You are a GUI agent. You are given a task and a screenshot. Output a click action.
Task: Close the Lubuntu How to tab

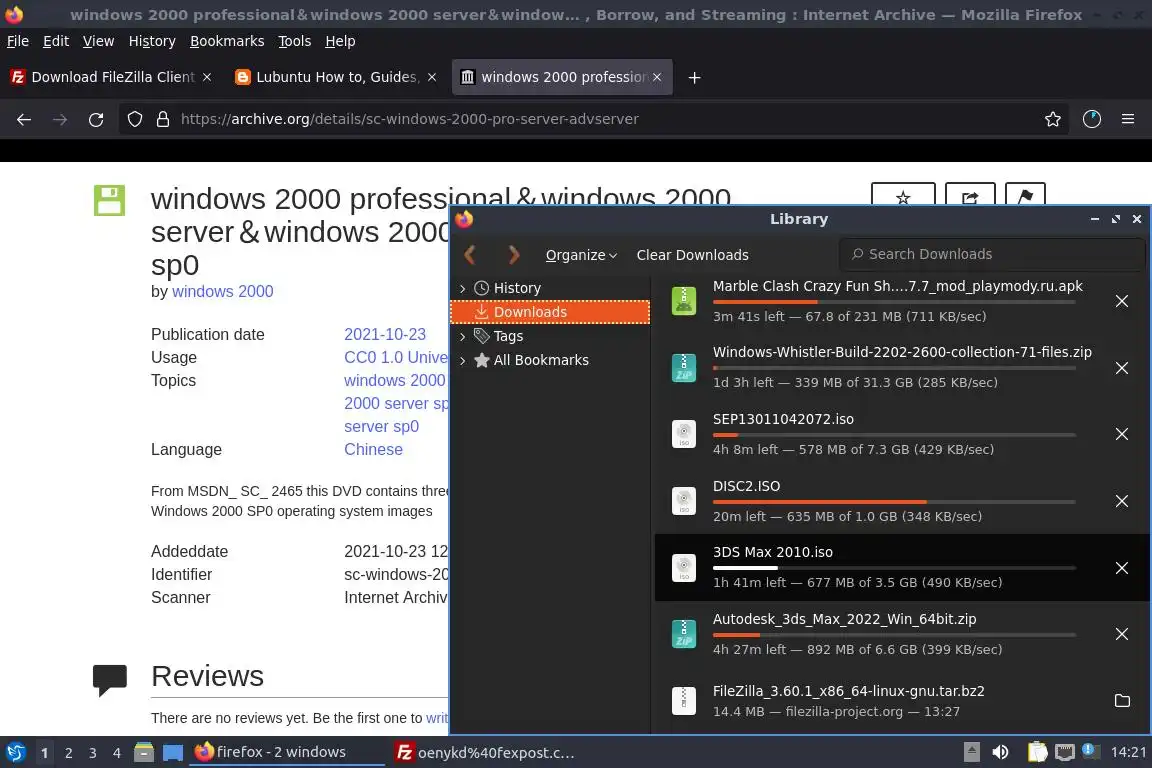pos(432,77)
